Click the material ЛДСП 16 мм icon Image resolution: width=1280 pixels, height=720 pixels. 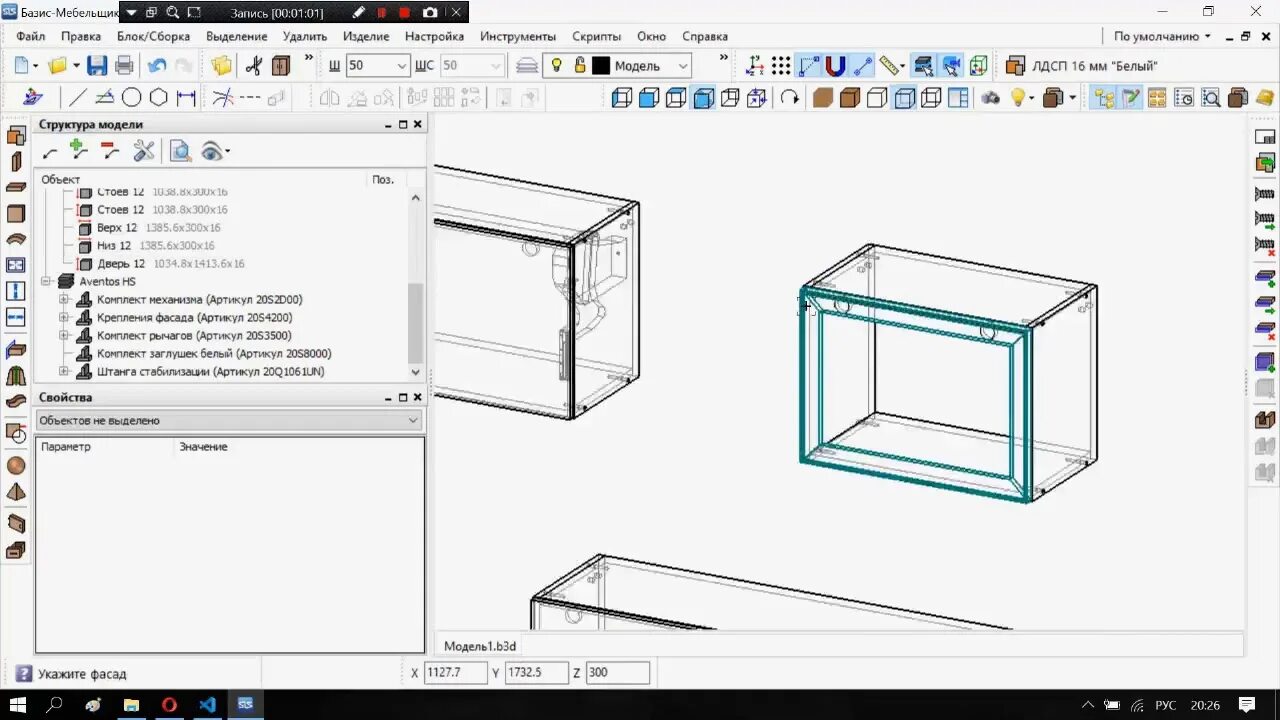[x=1015, y=66]
